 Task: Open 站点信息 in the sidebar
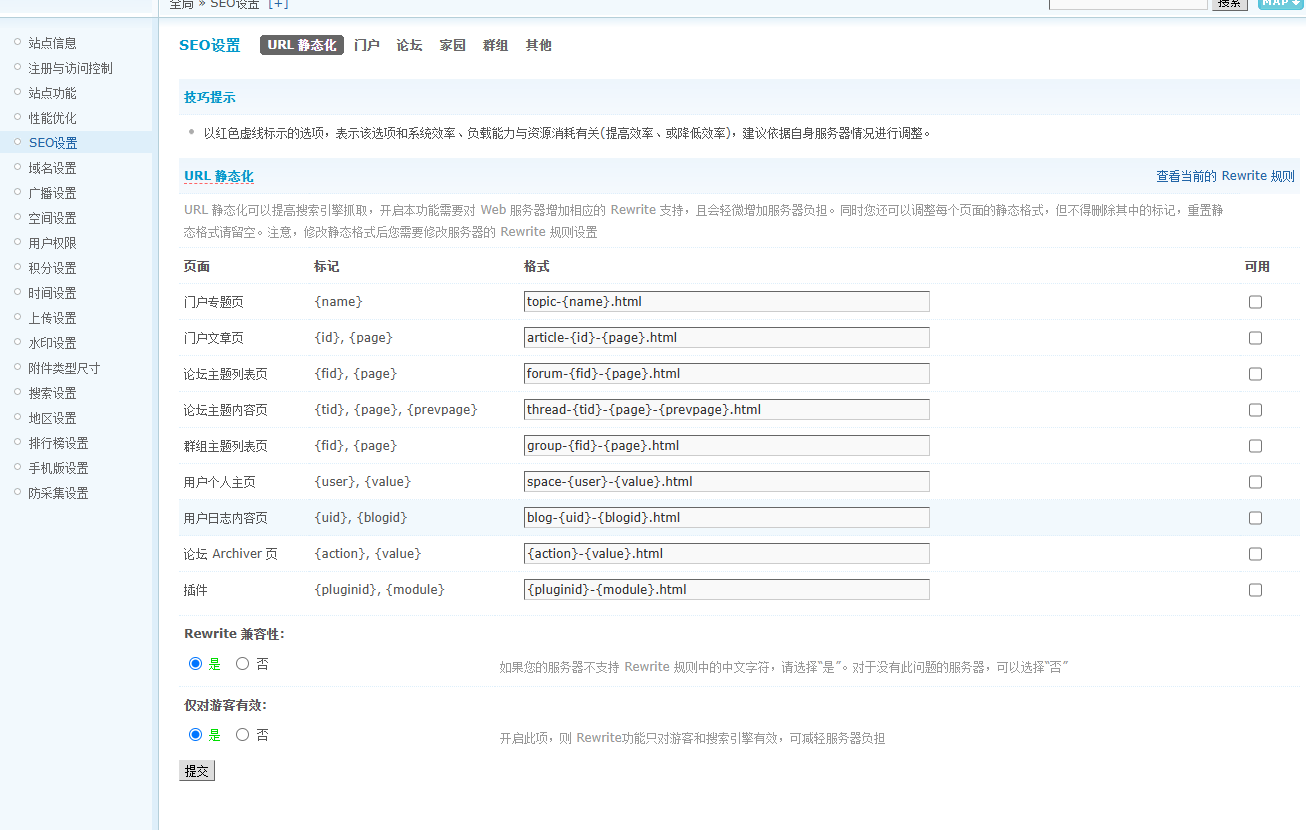[52, 43]
